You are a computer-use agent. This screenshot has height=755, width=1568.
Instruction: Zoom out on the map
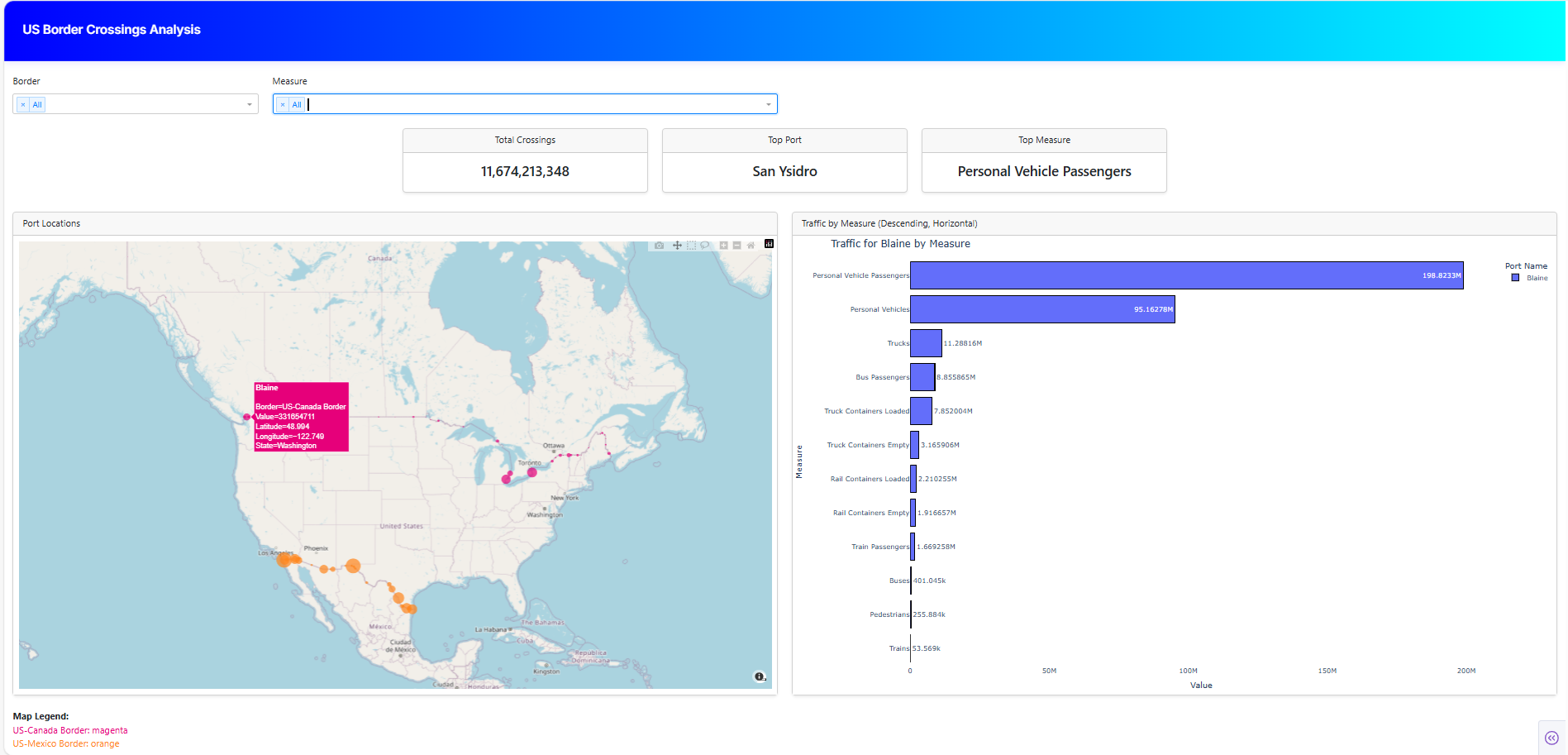click(x=736, y=246)
